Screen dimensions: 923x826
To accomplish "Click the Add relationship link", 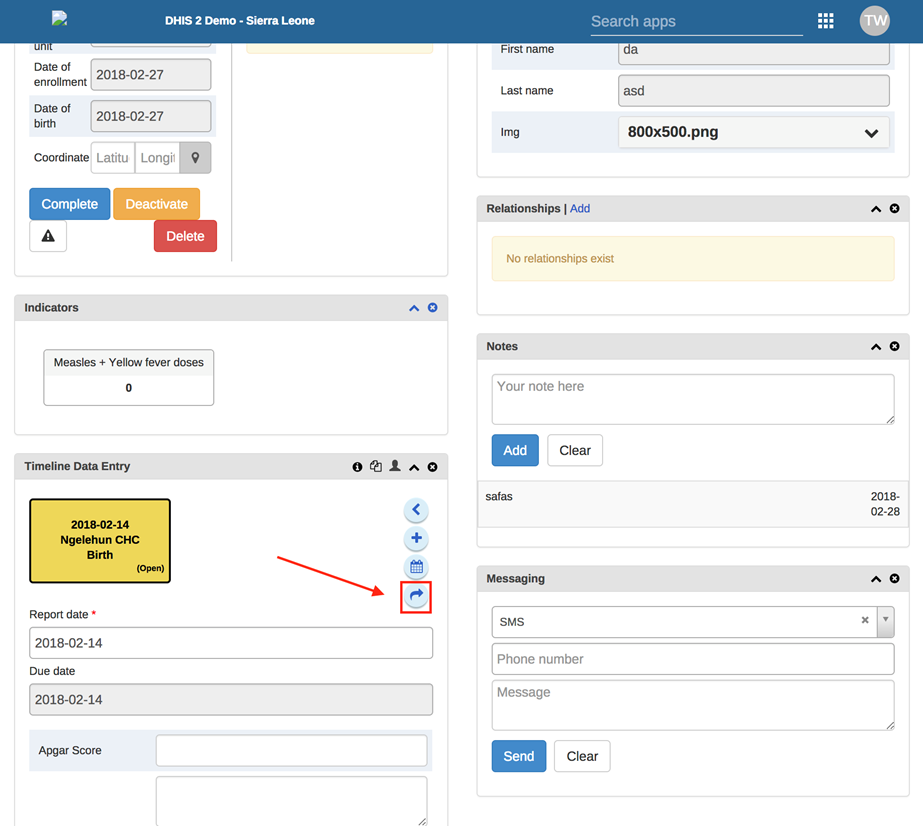I will coord(580,209).
